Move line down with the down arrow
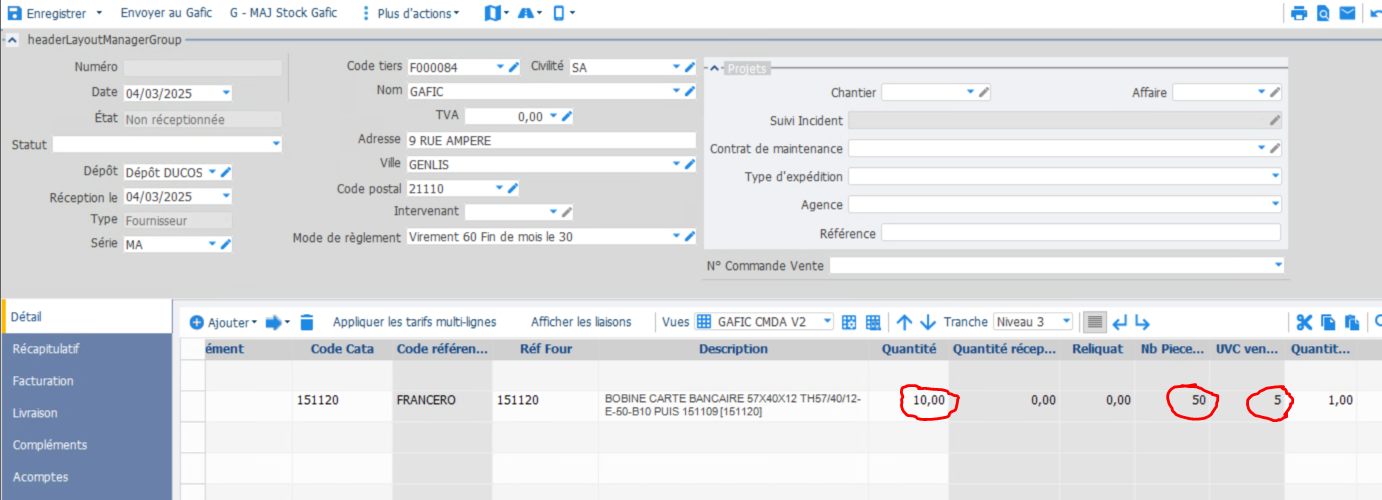Screen dimensions: 1382x500 point(927,322)
